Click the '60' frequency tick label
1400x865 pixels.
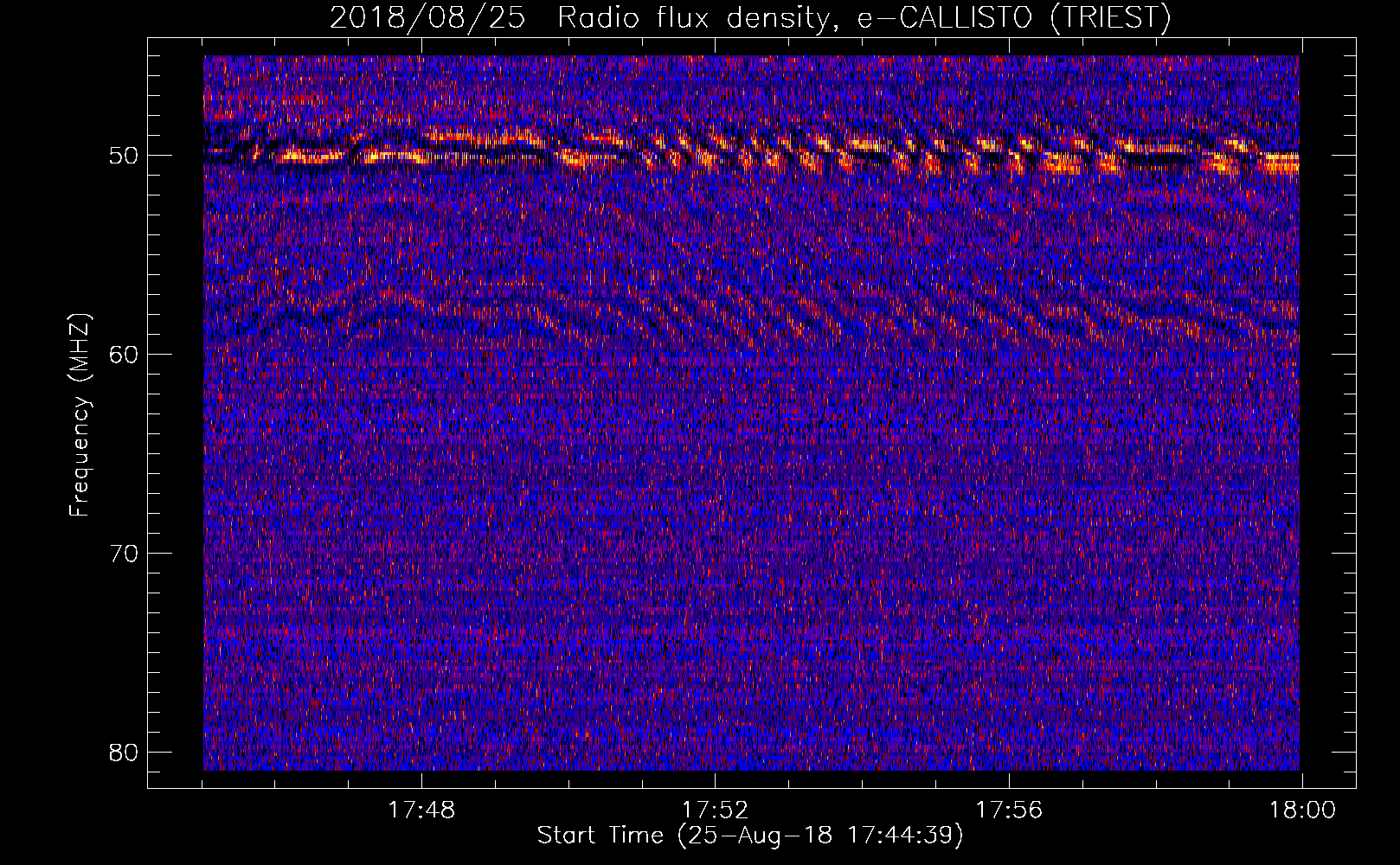point(124,355)
